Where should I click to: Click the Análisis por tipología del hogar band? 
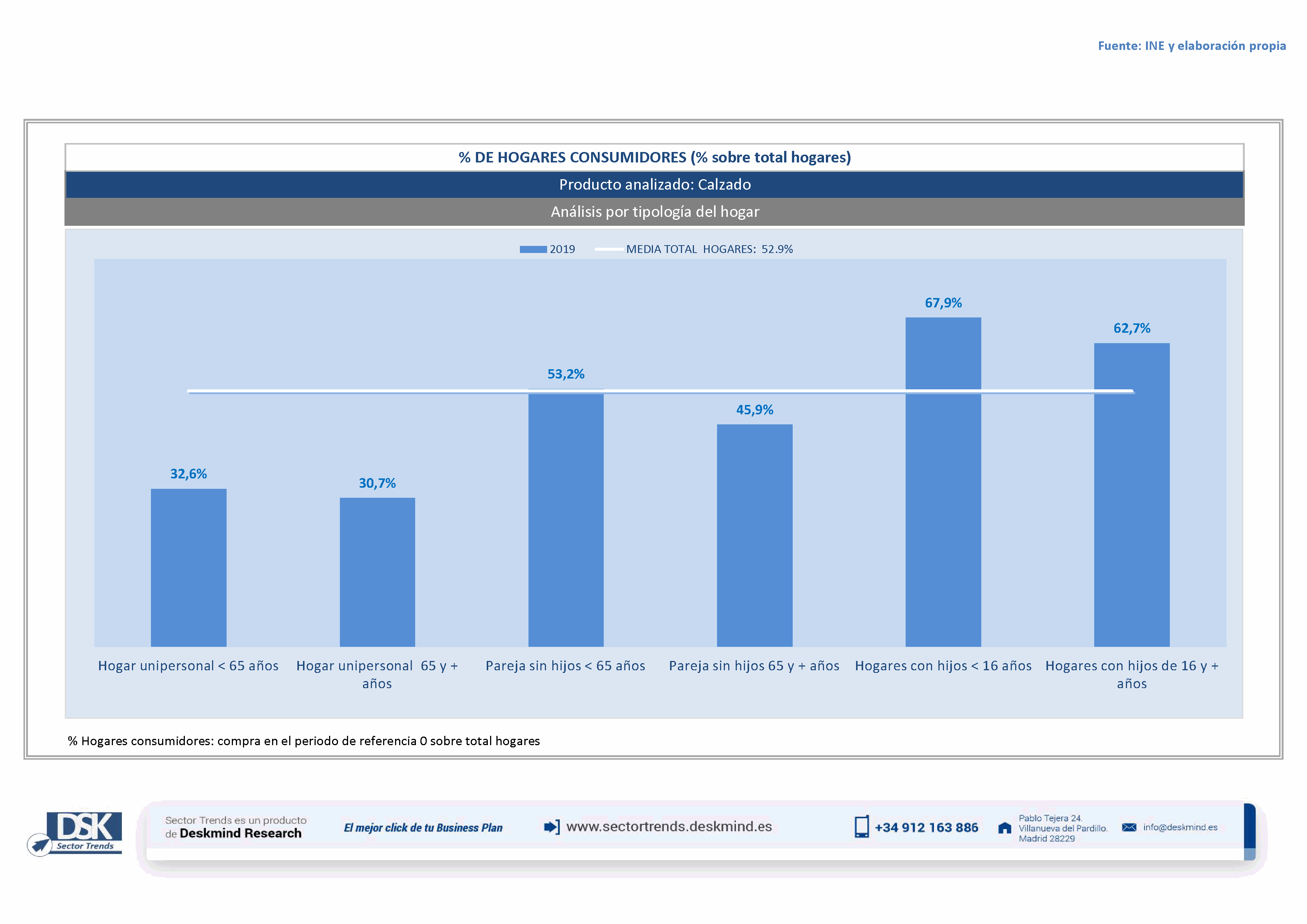click(x=655, y=212)
